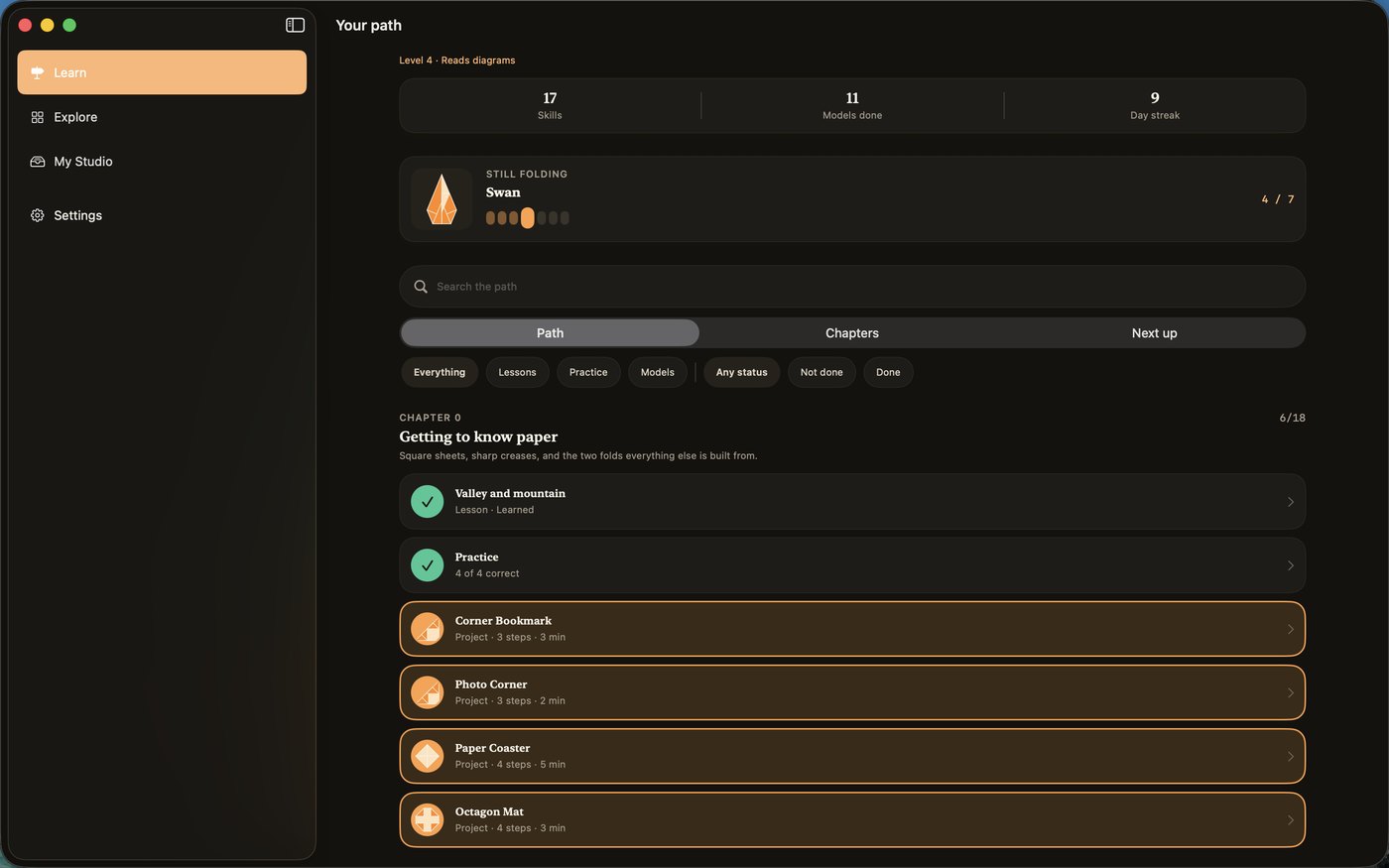Click the Paper Coaster project icon
The height and width of the screenshot is (868, 1389).
pos(428,756)
